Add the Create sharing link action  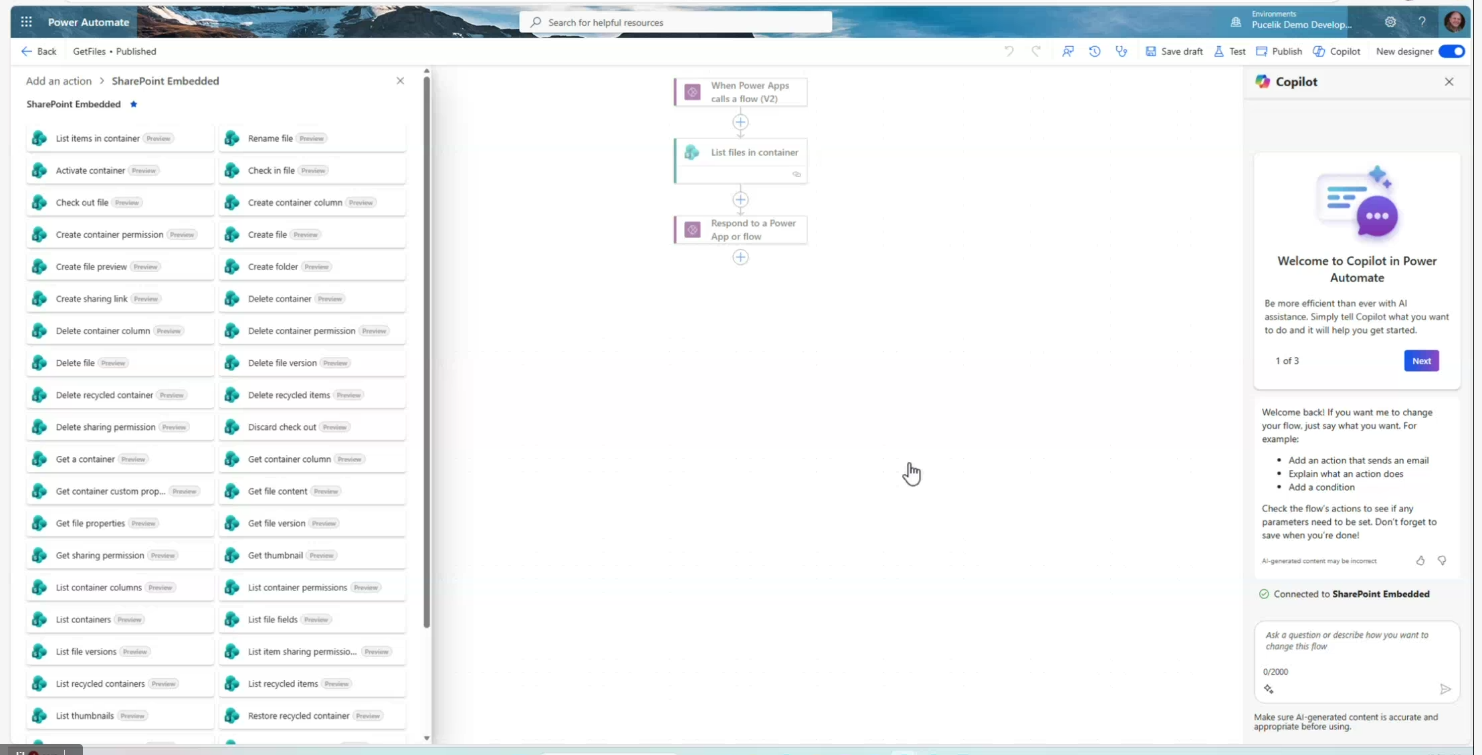pos(120,299)
